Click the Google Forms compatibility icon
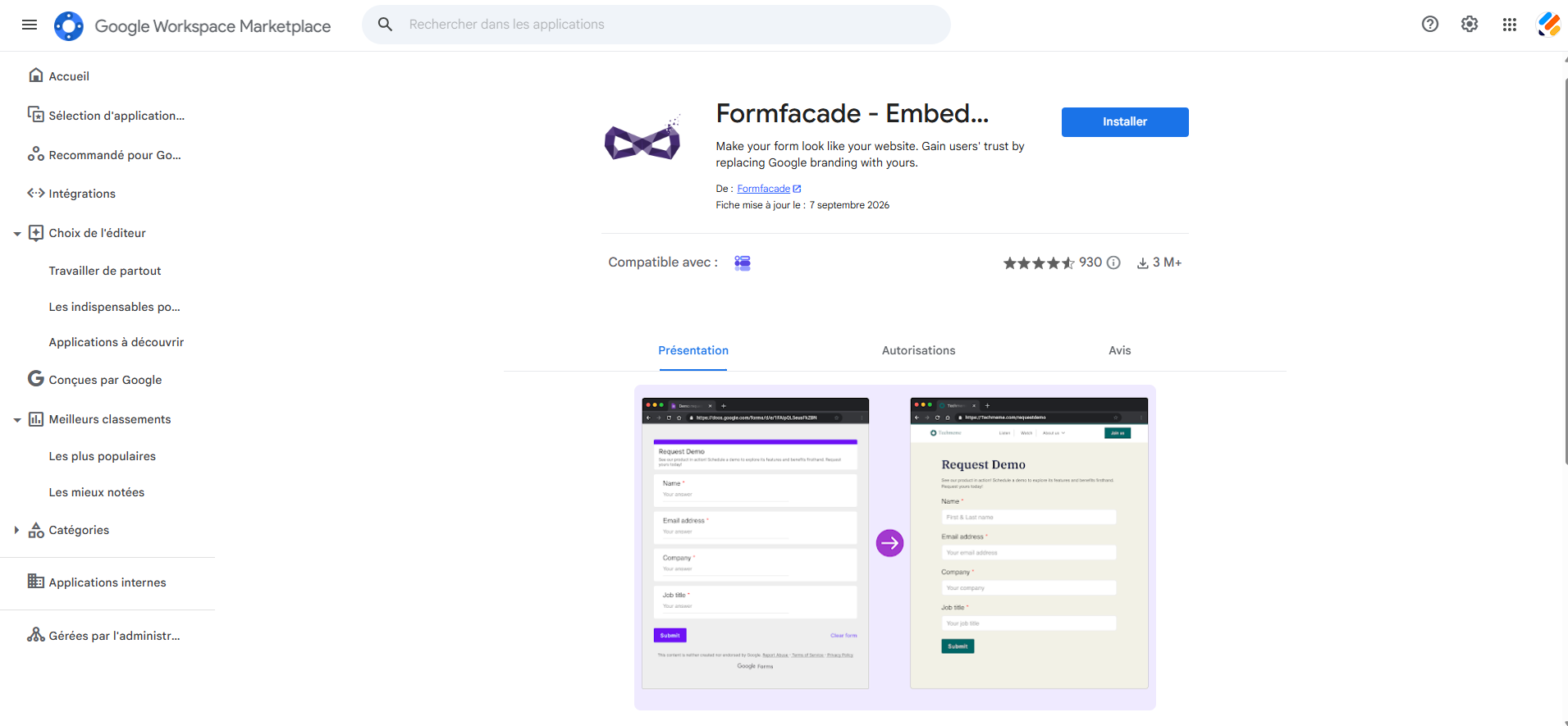This screenshot has height=726, width=1568. [743, 263]
